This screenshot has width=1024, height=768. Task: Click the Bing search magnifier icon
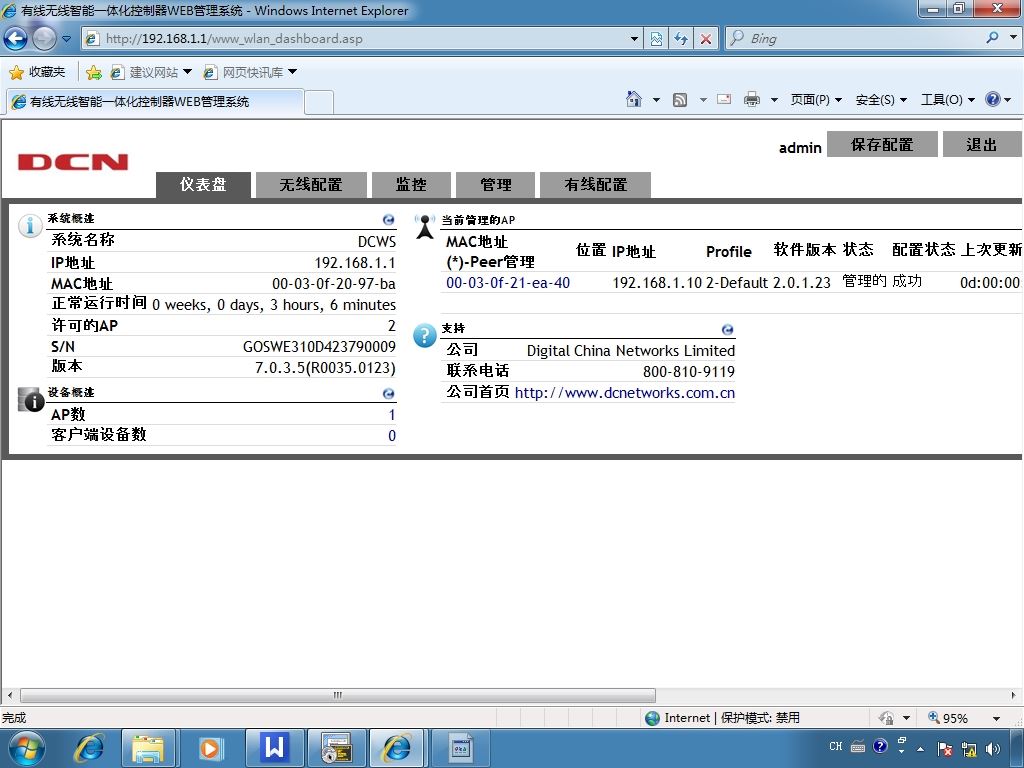tap(993, 38)
